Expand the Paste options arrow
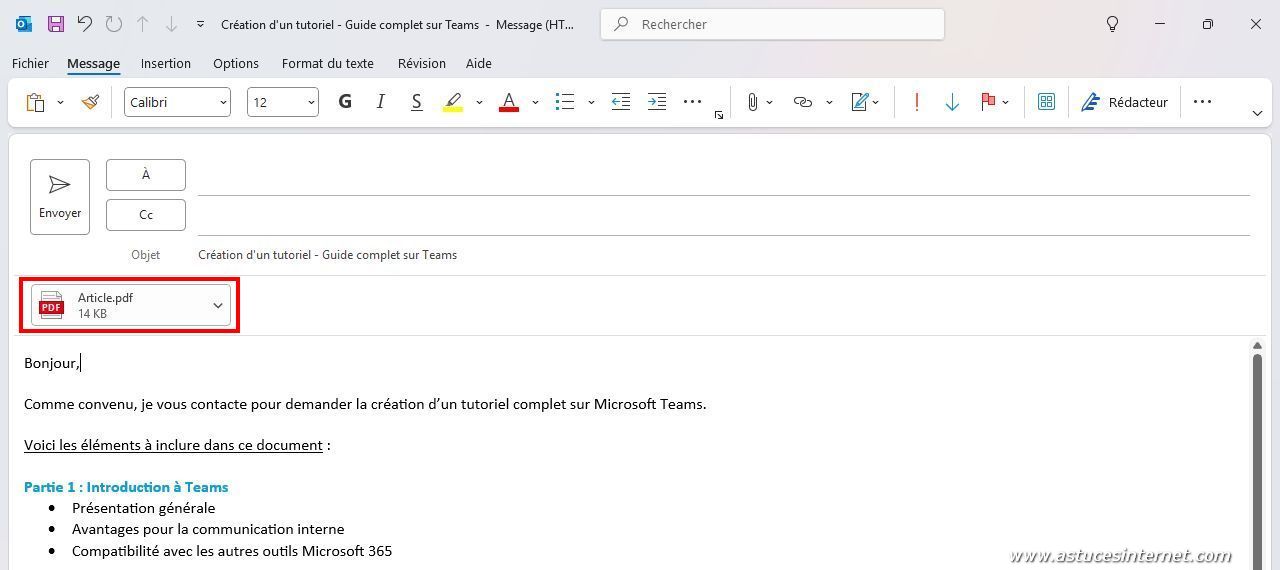1280x570 pixels. point(60,102)
